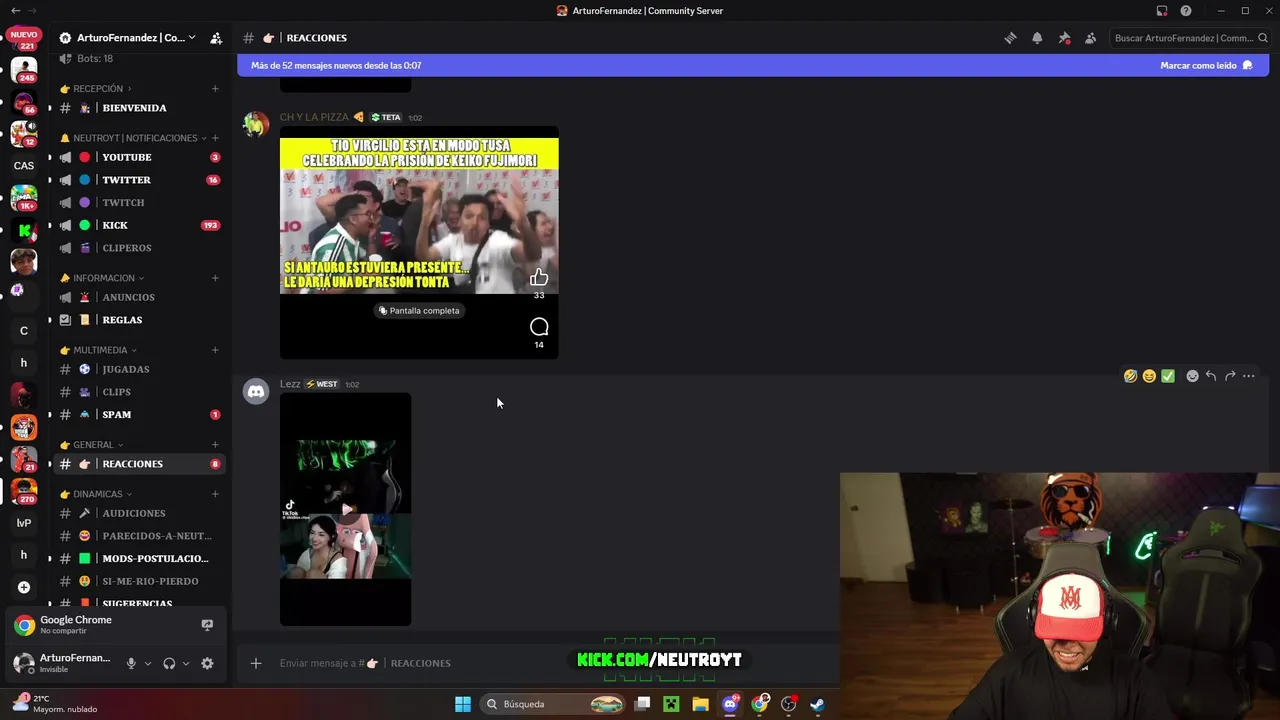This screenshot has height=720, width=1280.
Task: Open microphone input options chevron
Action: click(x=148, y=663)
